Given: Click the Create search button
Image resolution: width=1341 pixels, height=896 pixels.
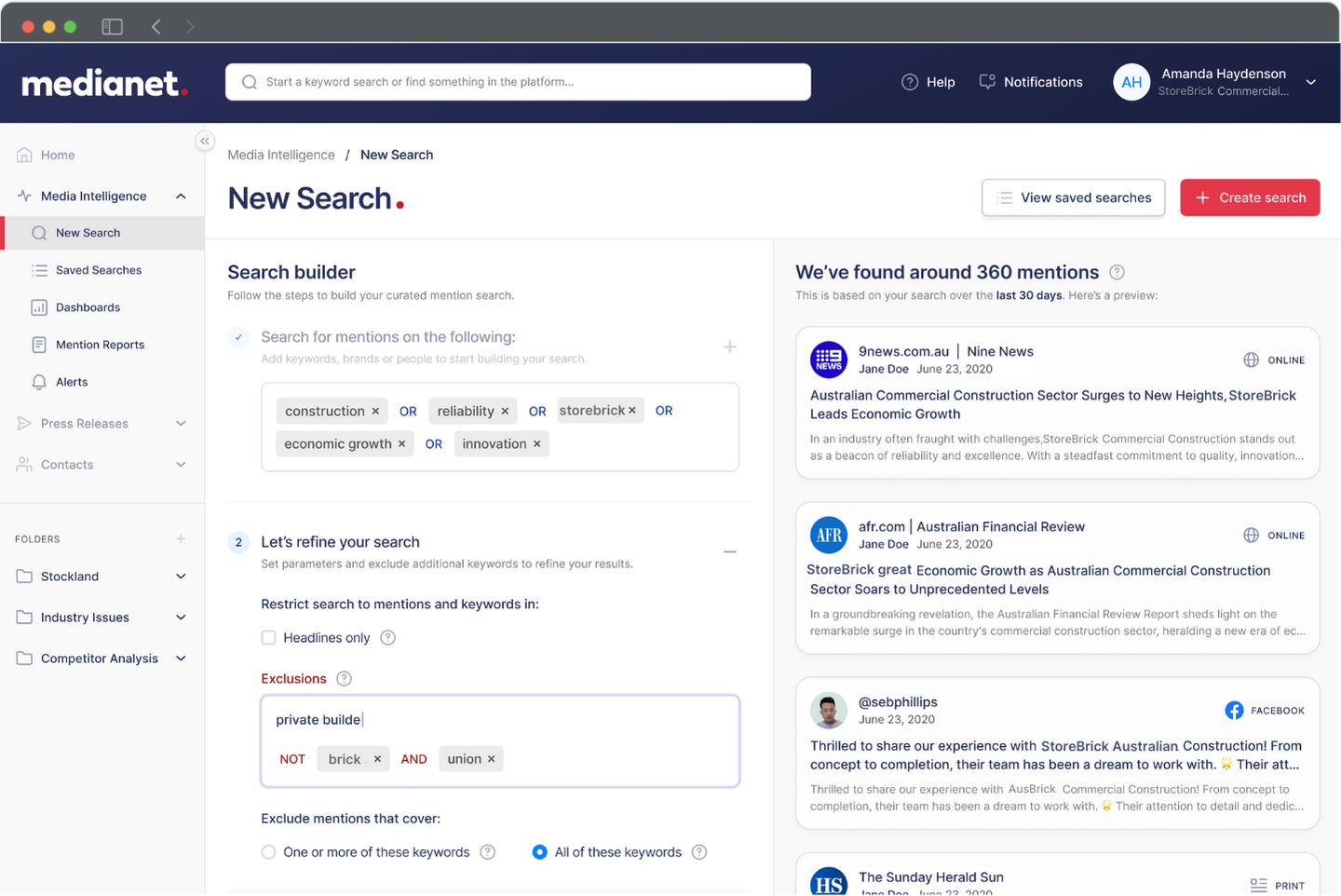Looking at the screenshot, I should coord(1249,197).
